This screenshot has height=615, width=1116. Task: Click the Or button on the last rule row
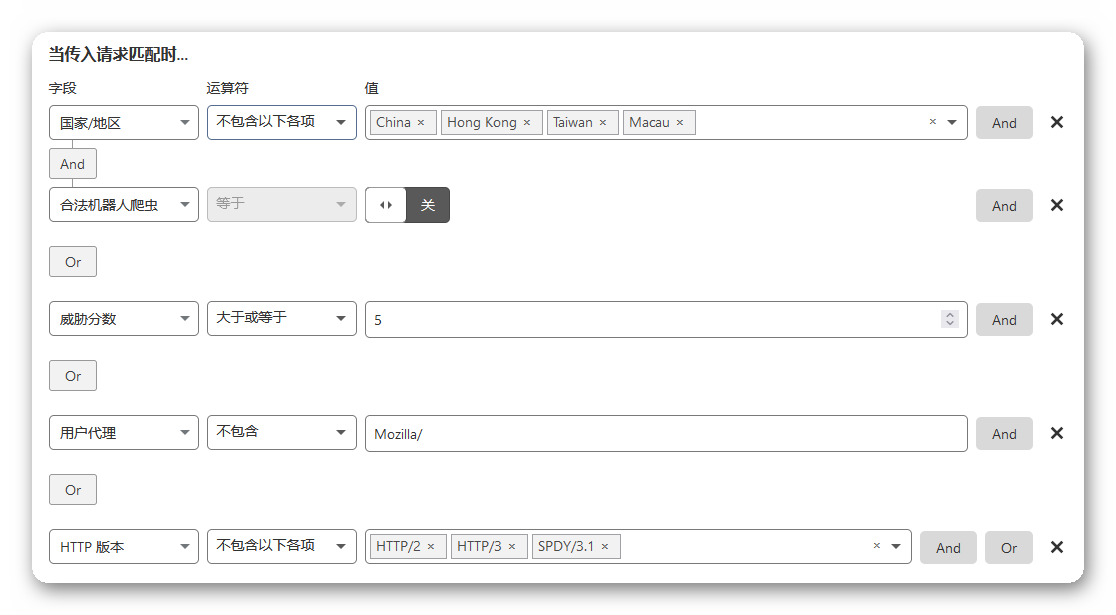coord(1008,547)
